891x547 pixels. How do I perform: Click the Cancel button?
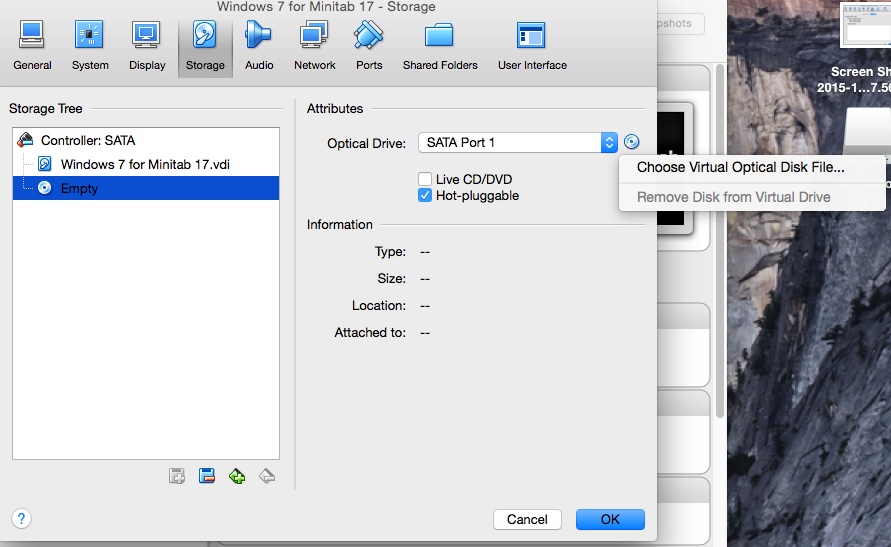(x=527, y=519)
